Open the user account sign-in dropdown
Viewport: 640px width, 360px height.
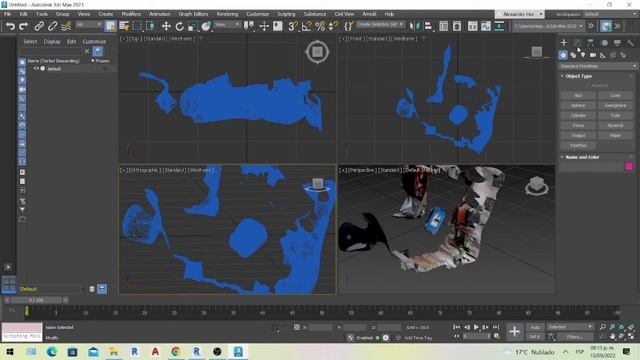coord(520,14)
